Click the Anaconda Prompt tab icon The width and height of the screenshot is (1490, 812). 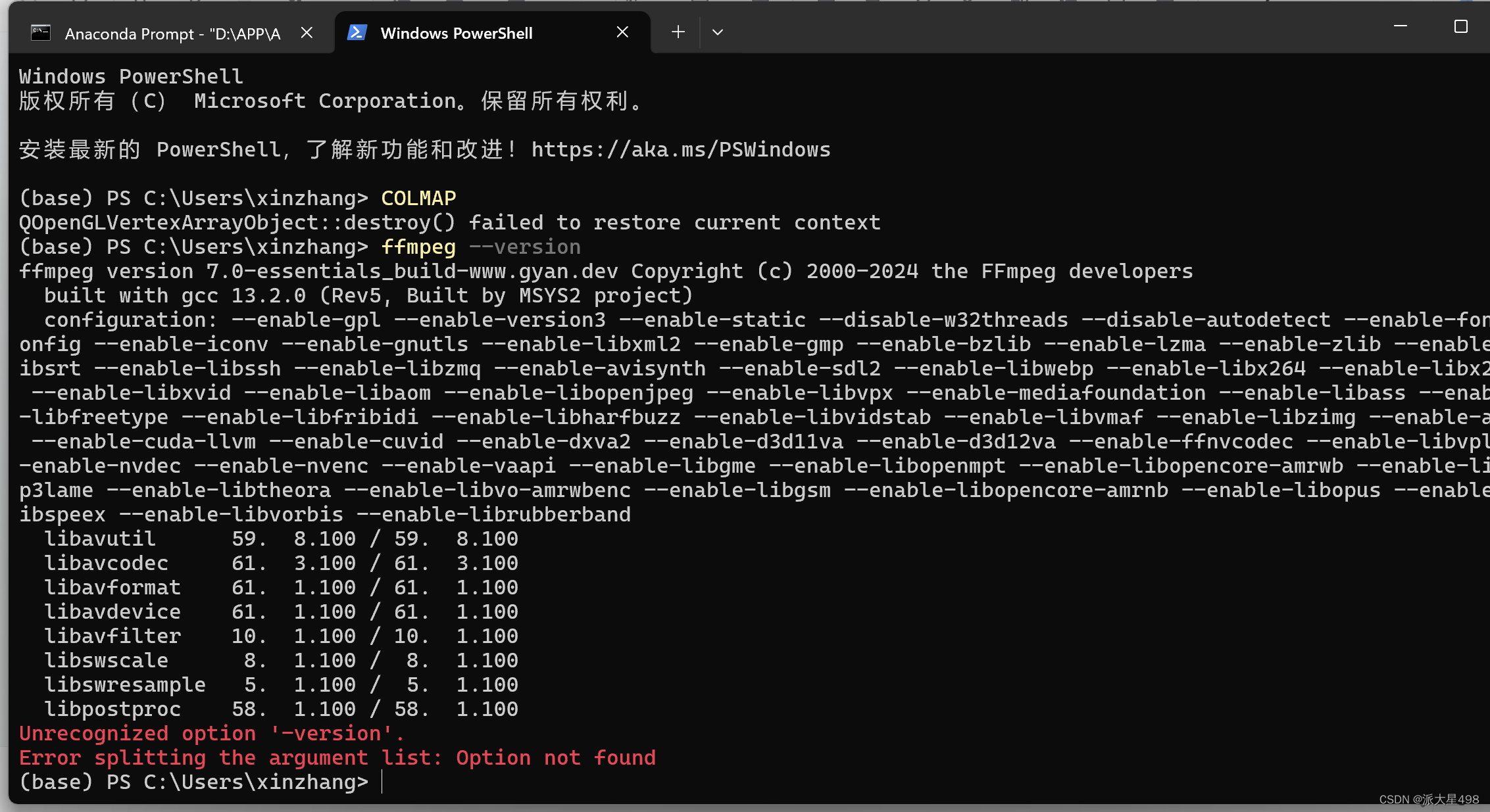(x=41, y=33)
